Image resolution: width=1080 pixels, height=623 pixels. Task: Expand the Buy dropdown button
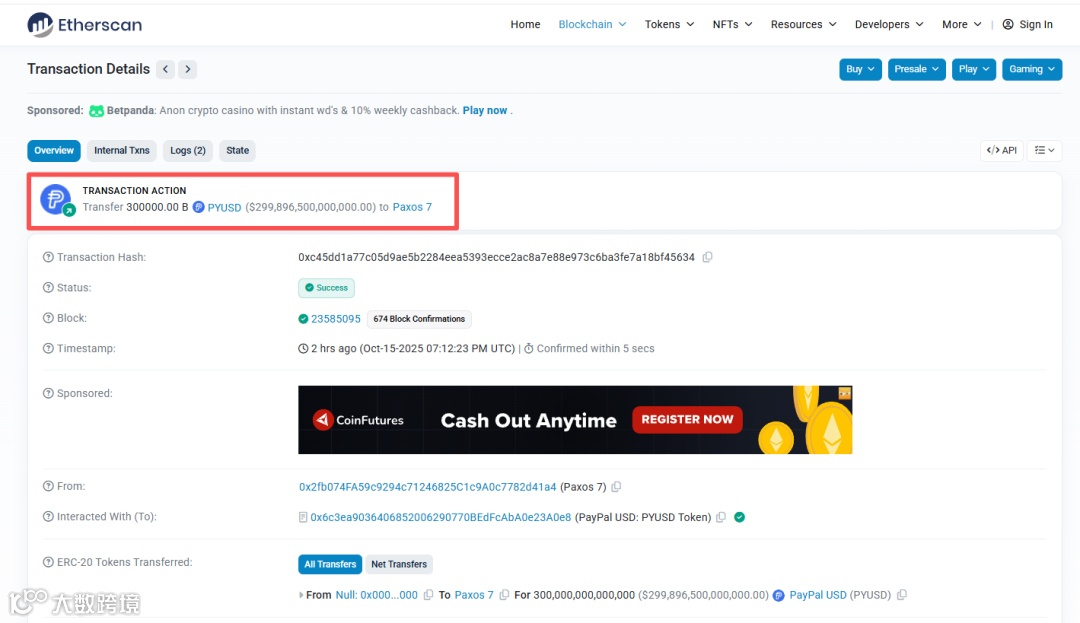[x=860, y=69]
